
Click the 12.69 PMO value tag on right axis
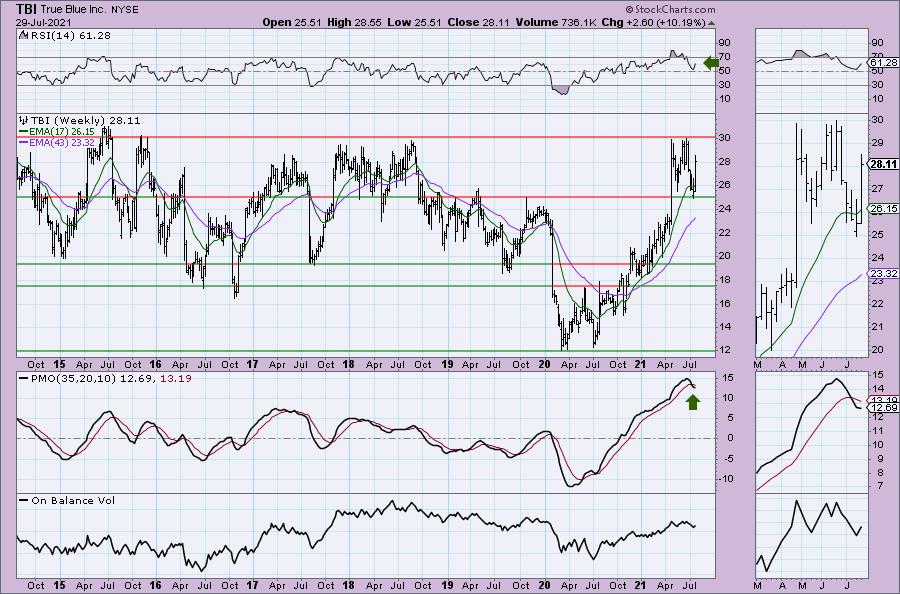click(884, 407)
